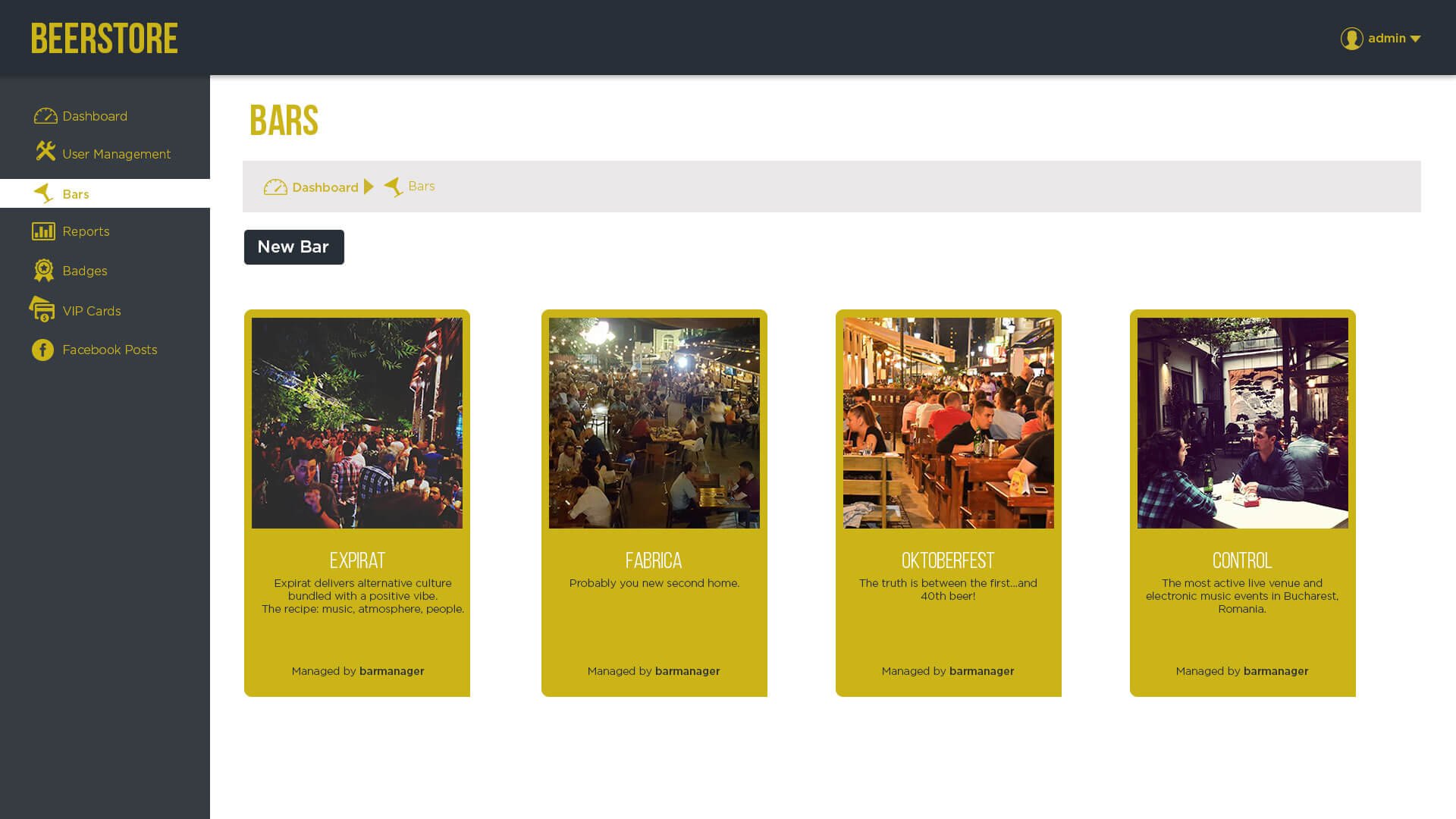Click barmanager on the Expirat card

point(391,671)
